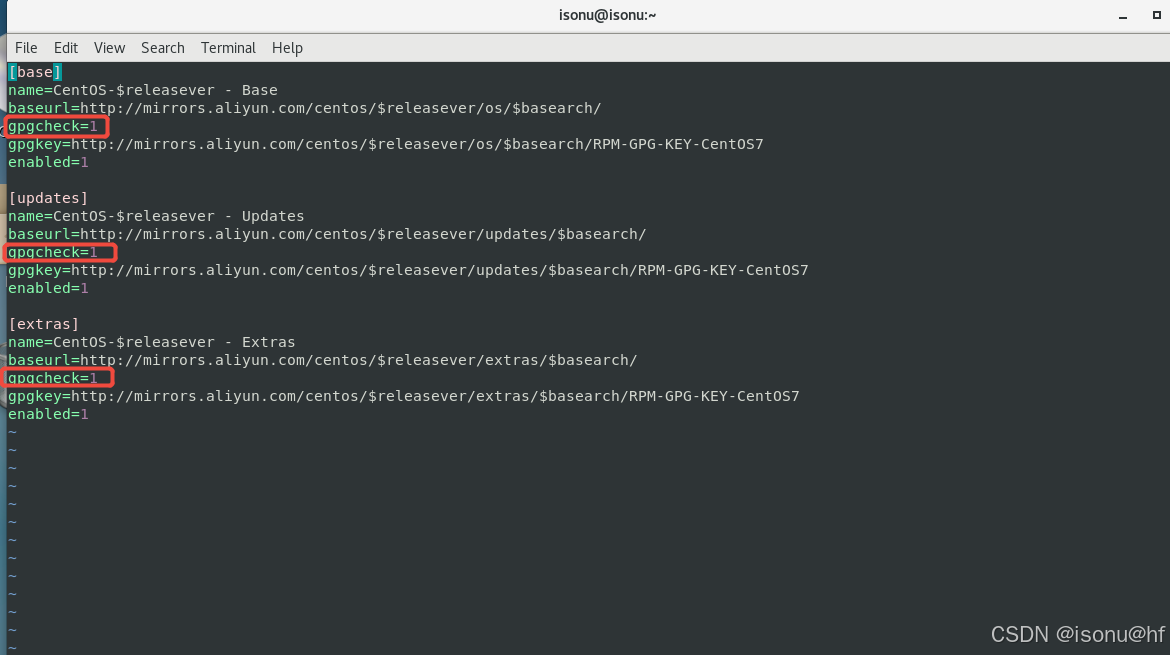Image resolution: width=1170 pixels, height=655 pixels.
Task: Select the name=CentOS-$releasever - Updates line
Action: click(x=155, y=215)
